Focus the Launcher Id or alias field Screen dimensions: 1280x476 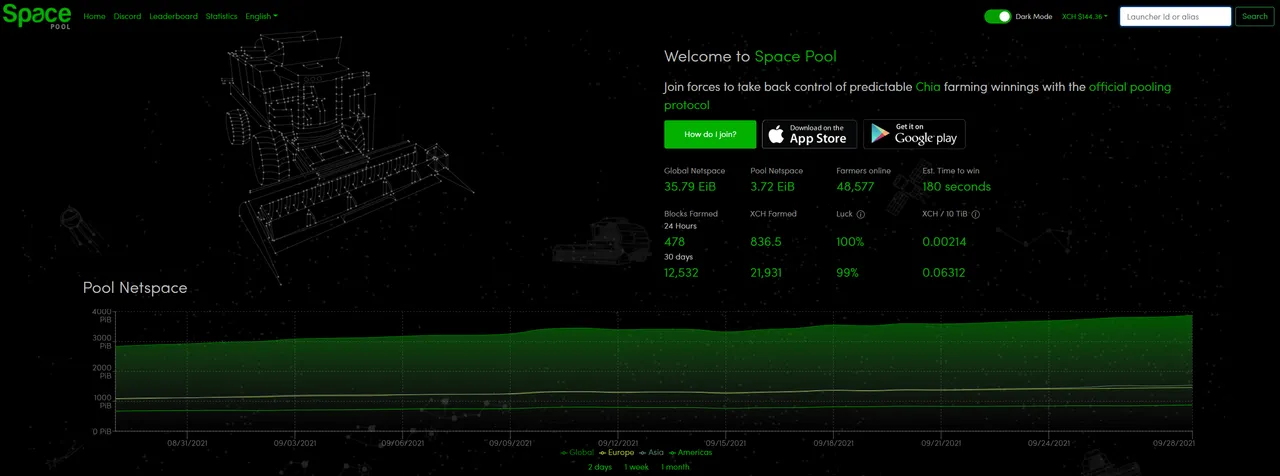[x=1175, y=16]
